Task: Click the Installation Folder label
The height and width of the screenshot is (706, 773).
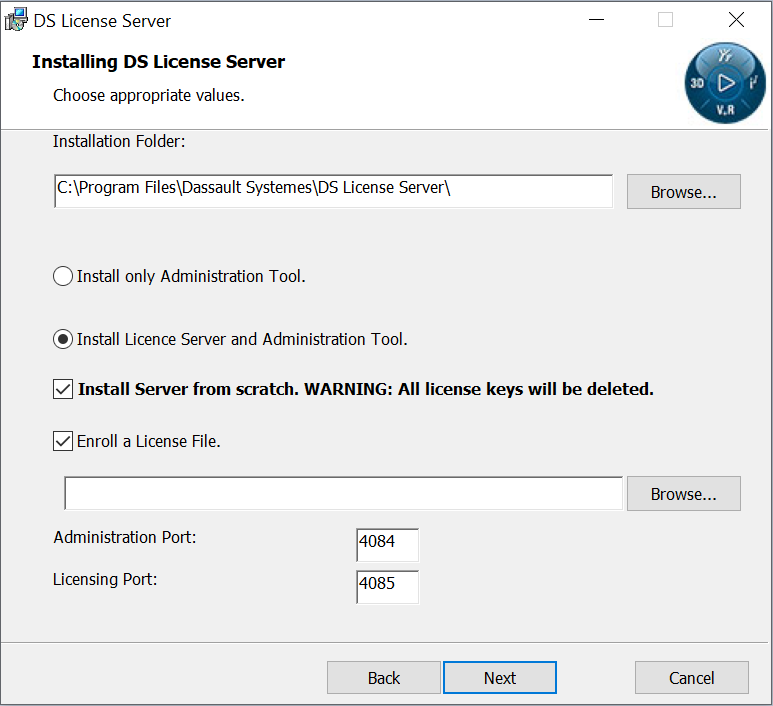Action: coord(119,141)
